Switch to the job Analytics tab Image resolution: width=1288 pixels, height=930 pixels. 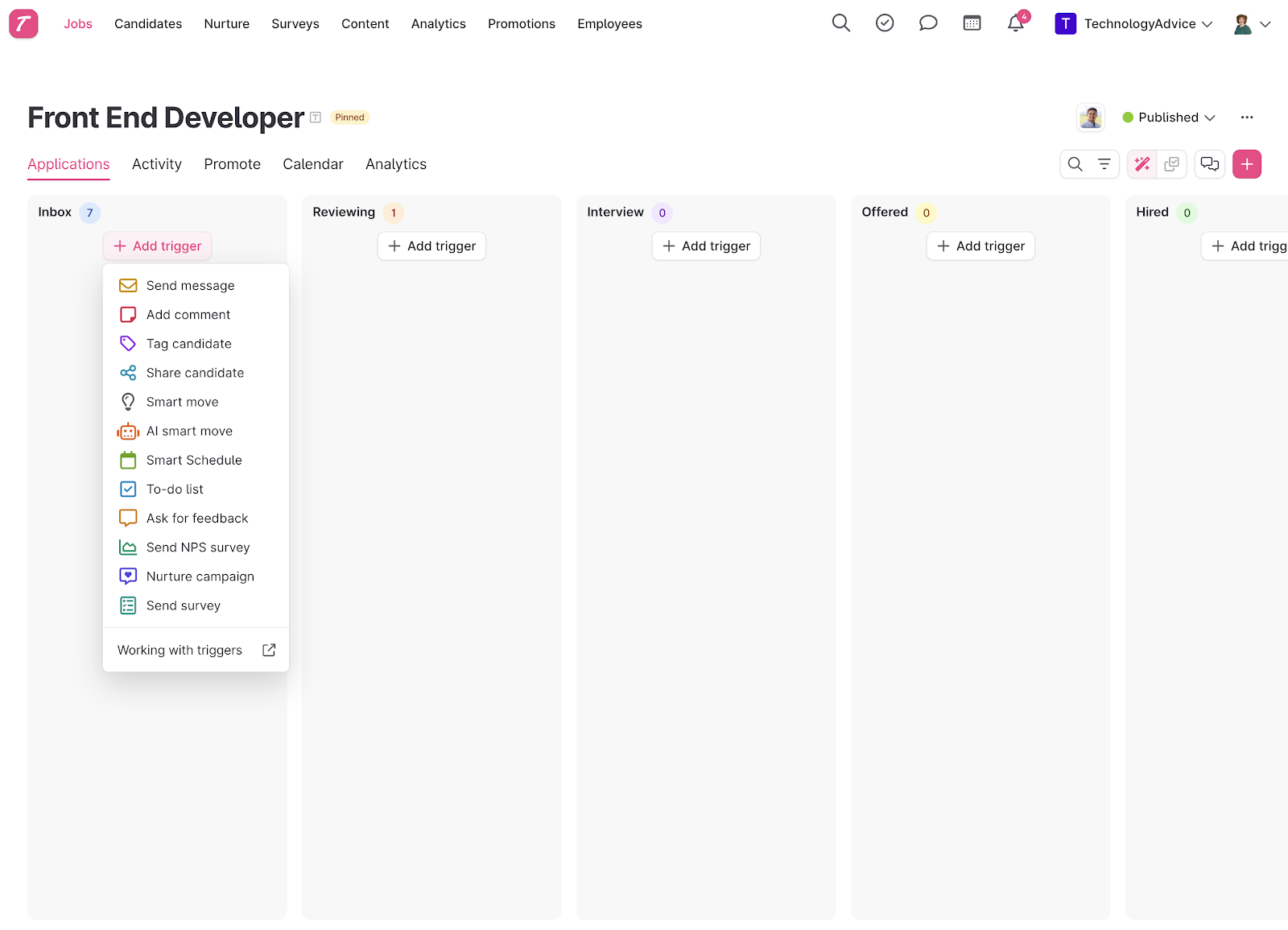click(x=396, y=164)
